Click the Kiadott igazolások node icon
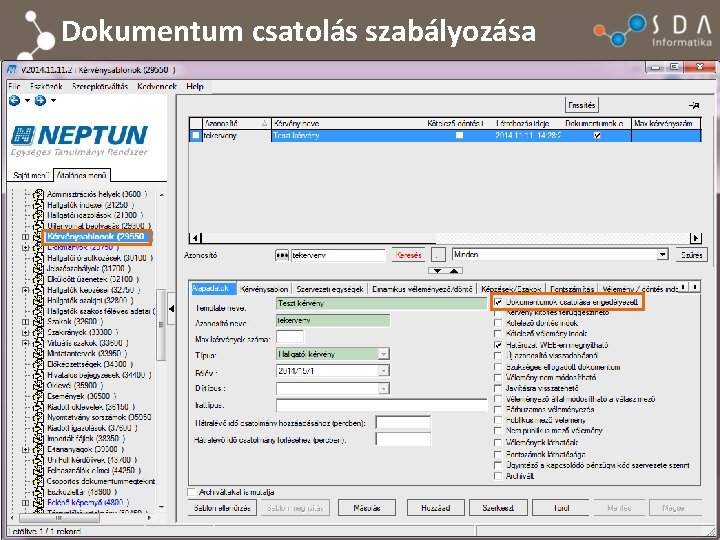This screenshot has height=540, width=720. tap(39, 428)
